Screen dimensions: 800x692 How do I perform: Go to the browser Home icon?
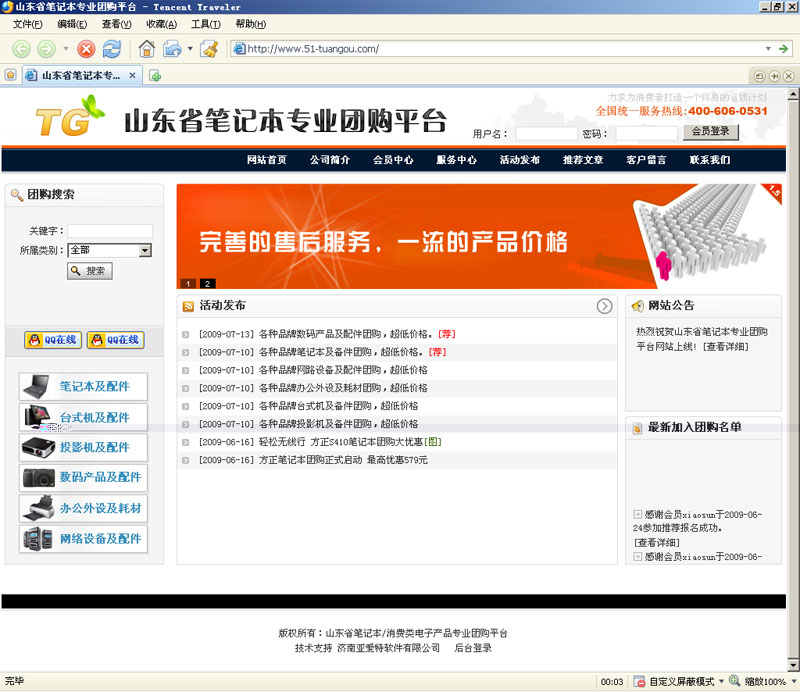(146, 49)
